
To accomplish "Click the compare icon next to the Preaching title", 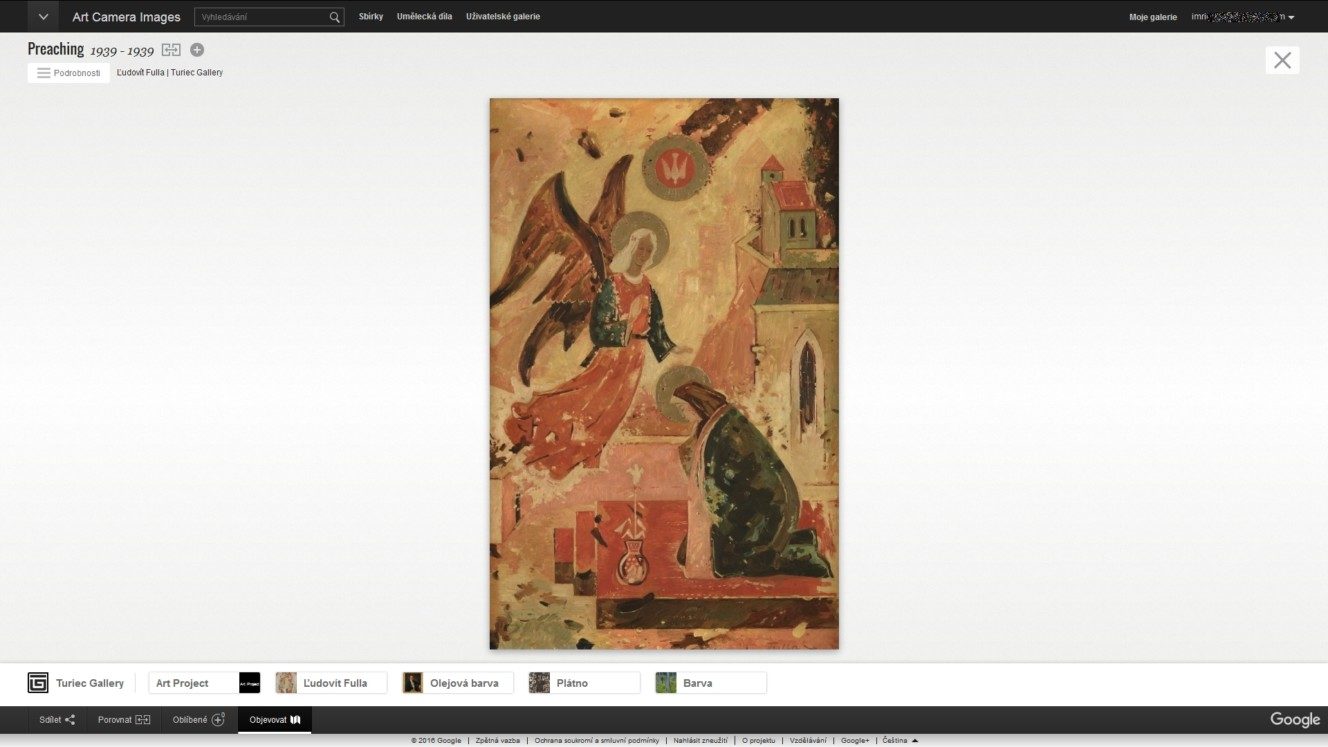I will 172,50.
